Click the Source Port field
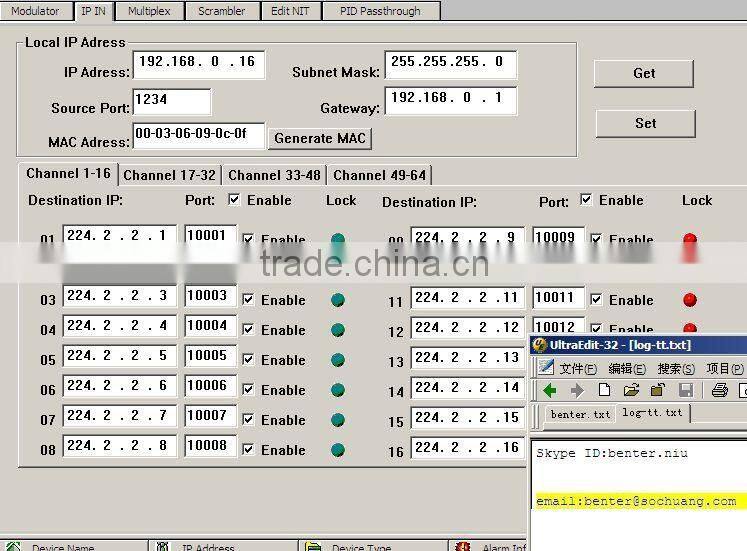This screenshot has width=747, height=551. tap(172, 101)
